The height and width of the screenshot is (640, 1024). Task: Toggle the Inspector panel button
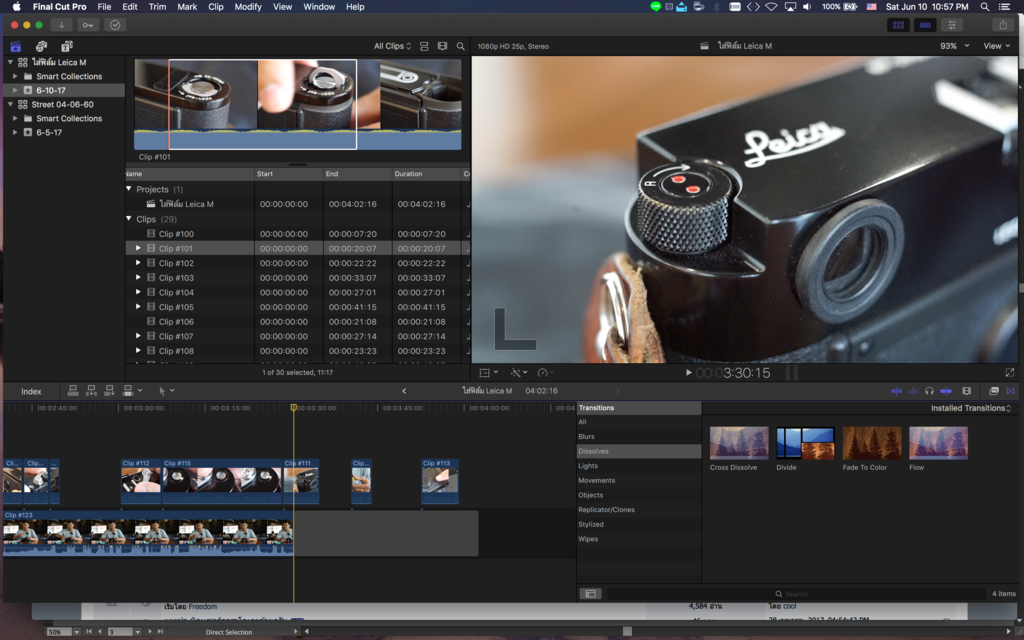pos(953,25)
